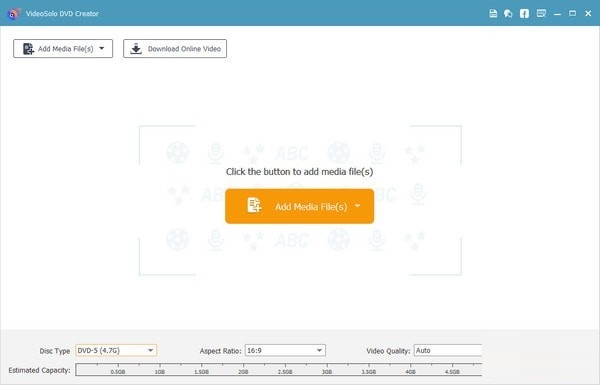600x385 pixels.
Task: Click the Disc Type label
Action: pos(55,351)
